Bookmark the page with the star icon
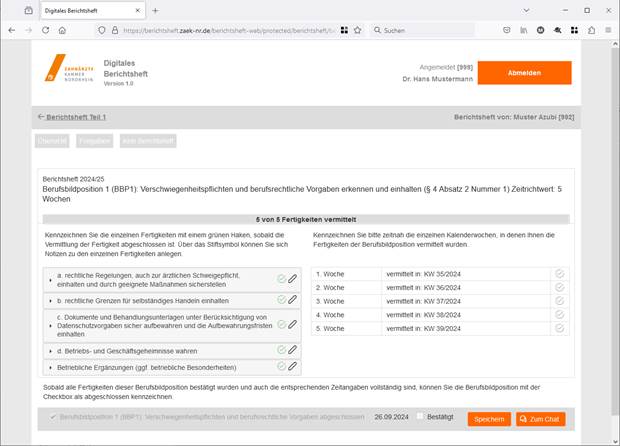This screenshot has height=446, width=620. click(x=357, y=30)
